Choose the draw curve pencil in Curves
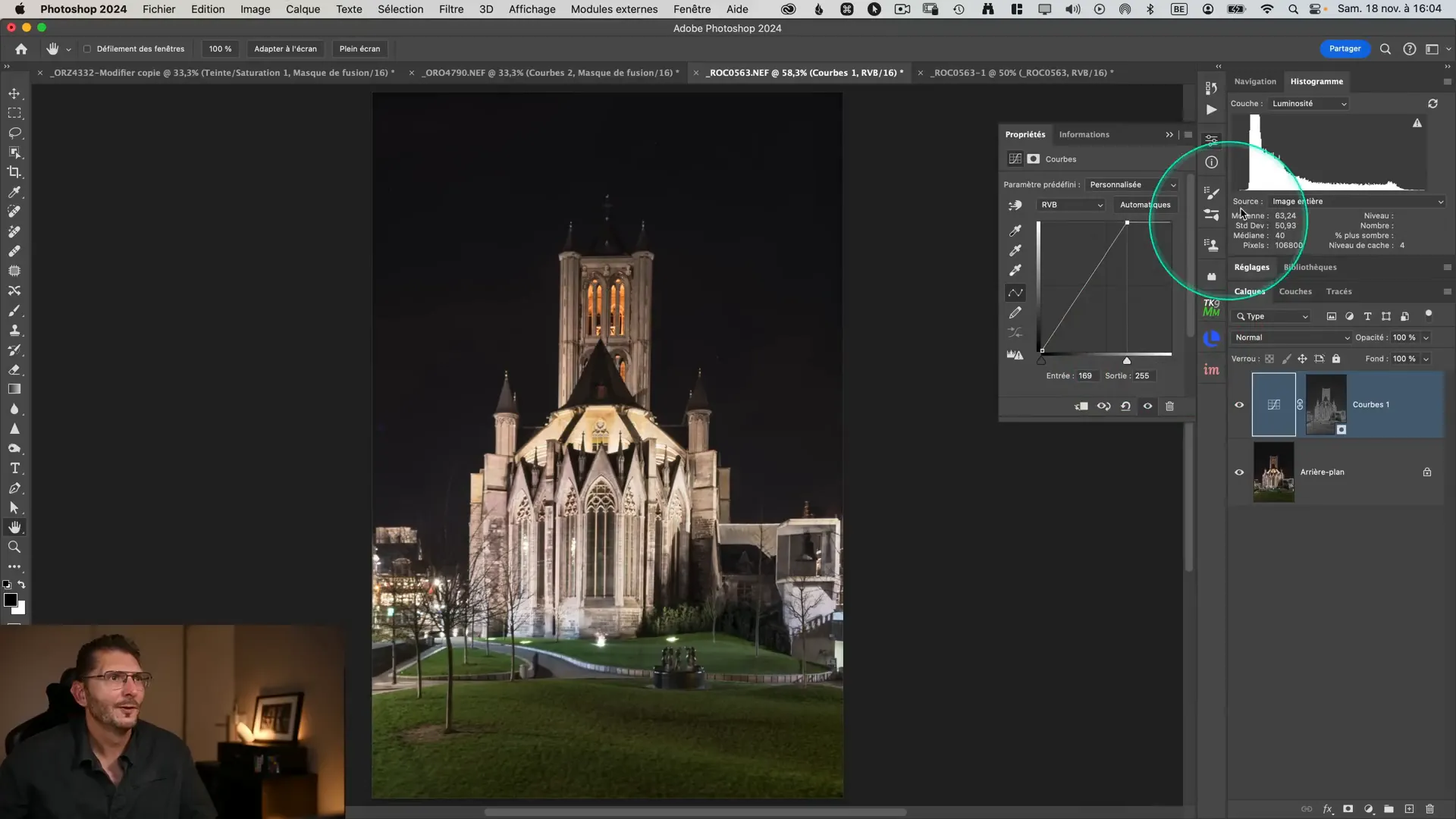1456x819 pixels. tap(1015, 312)
